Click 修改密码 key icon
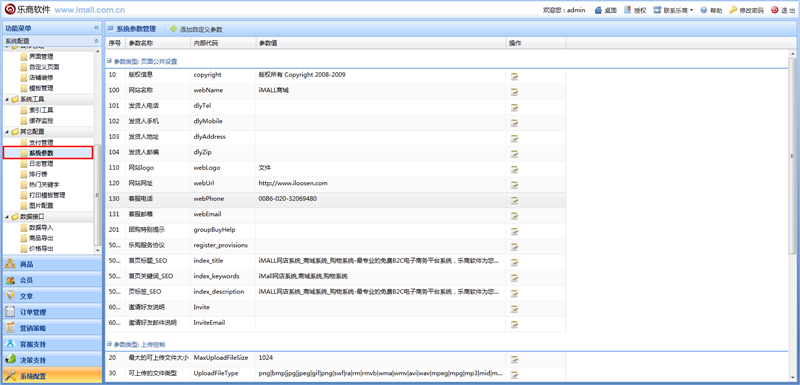This screenshot has height=385, width=800. (x=733, y=10)
